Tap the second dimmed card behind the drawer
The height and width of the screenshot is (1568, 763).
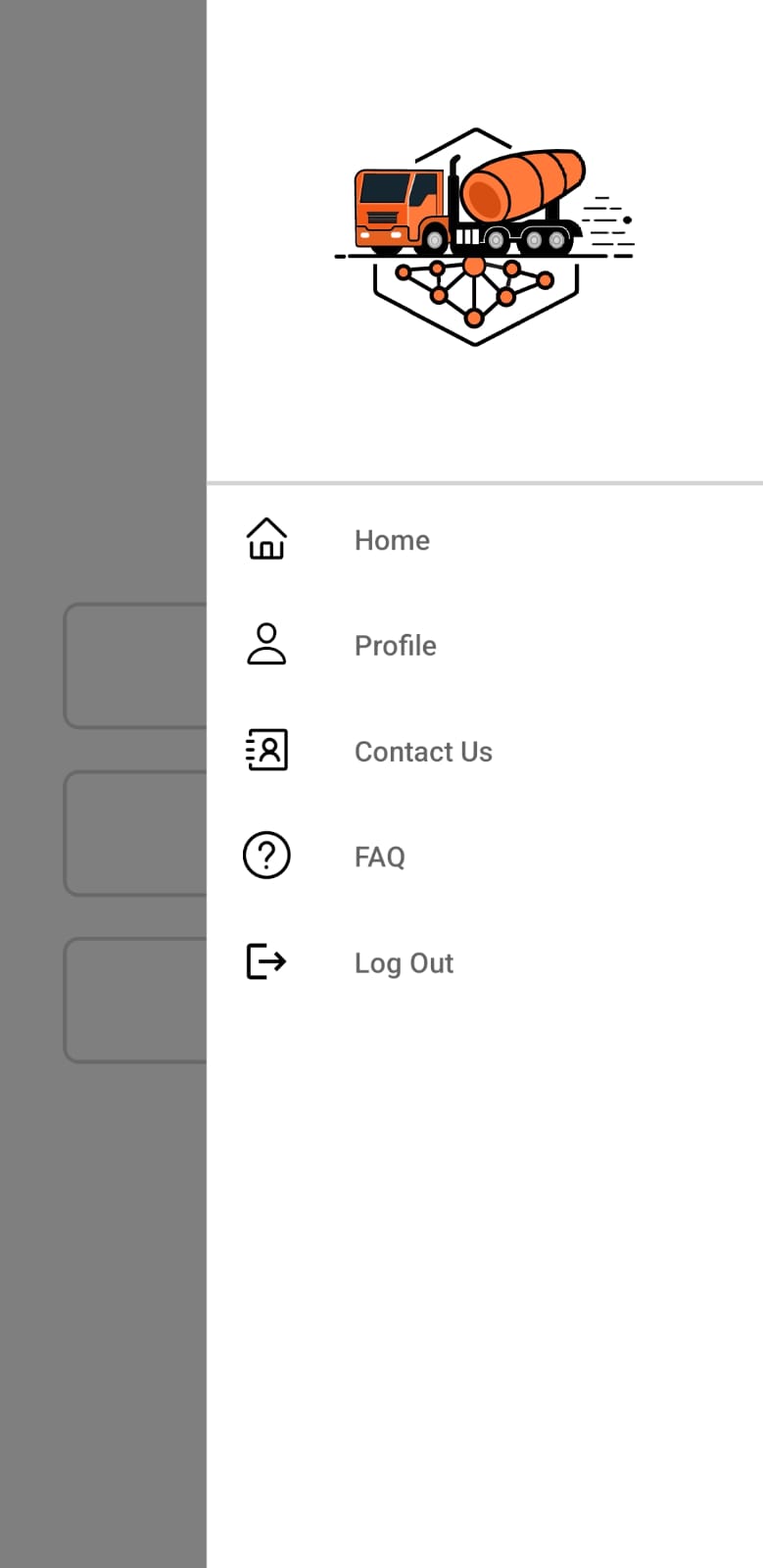(x=135, y=833)
